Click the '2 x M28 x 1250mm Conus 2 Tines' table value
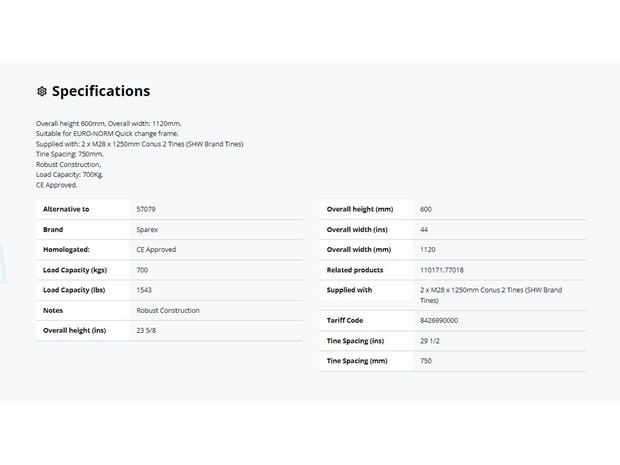The height and width of the screenshot is (465, 620). coord(491,295)
